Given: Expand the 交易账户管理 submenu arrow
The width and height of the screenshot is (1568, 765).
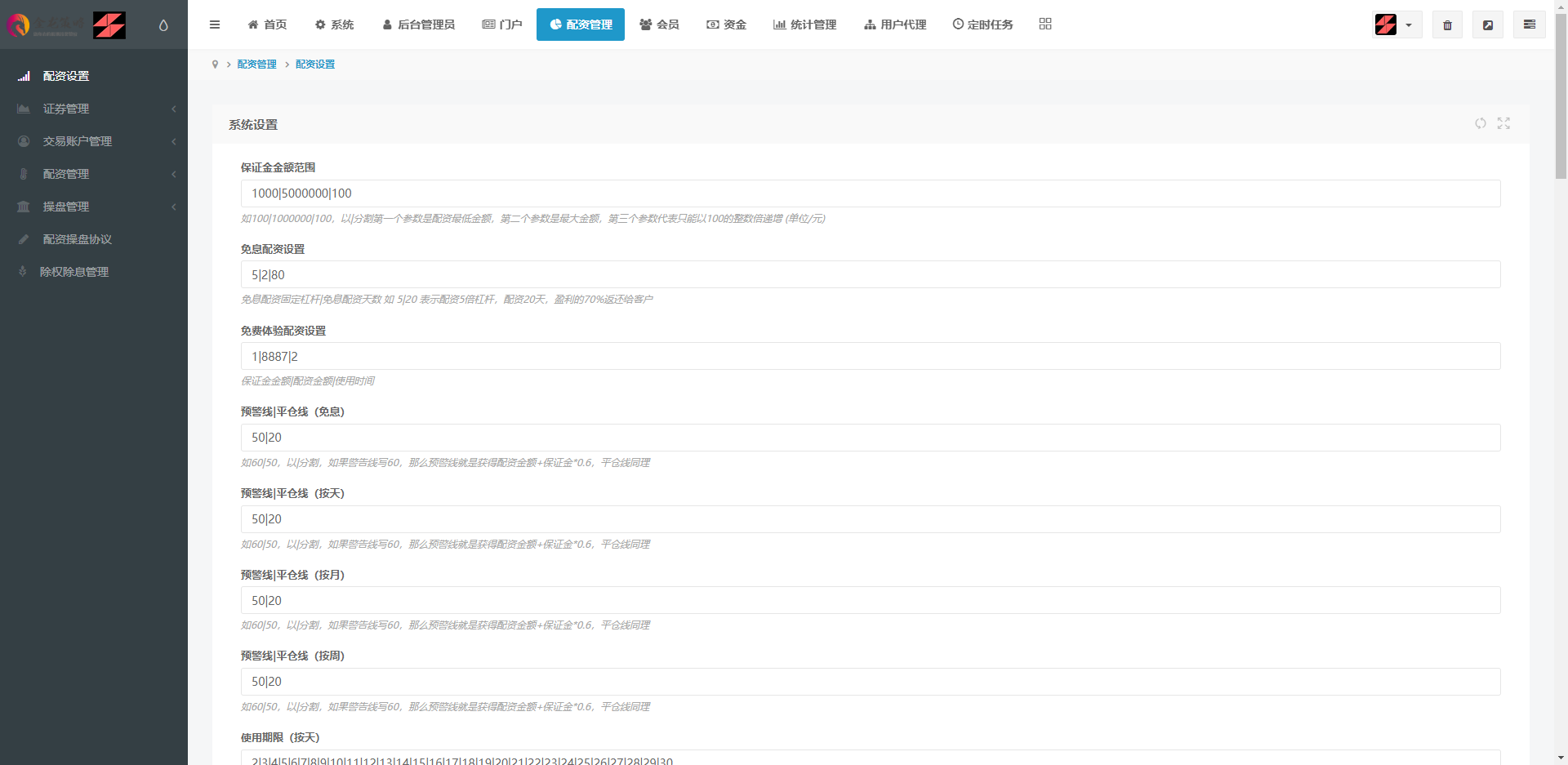Looking at the screenshot, I should (x=173, y=141).
